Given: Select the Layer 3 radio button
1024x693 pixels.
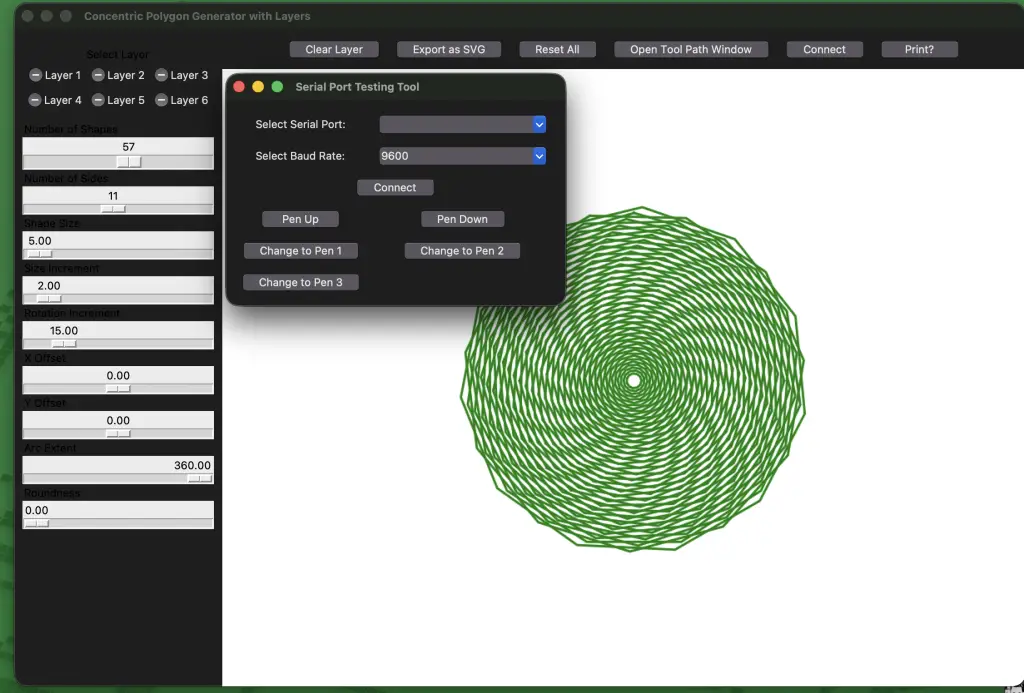Looking at the screenshot, I should coord(182,75).
